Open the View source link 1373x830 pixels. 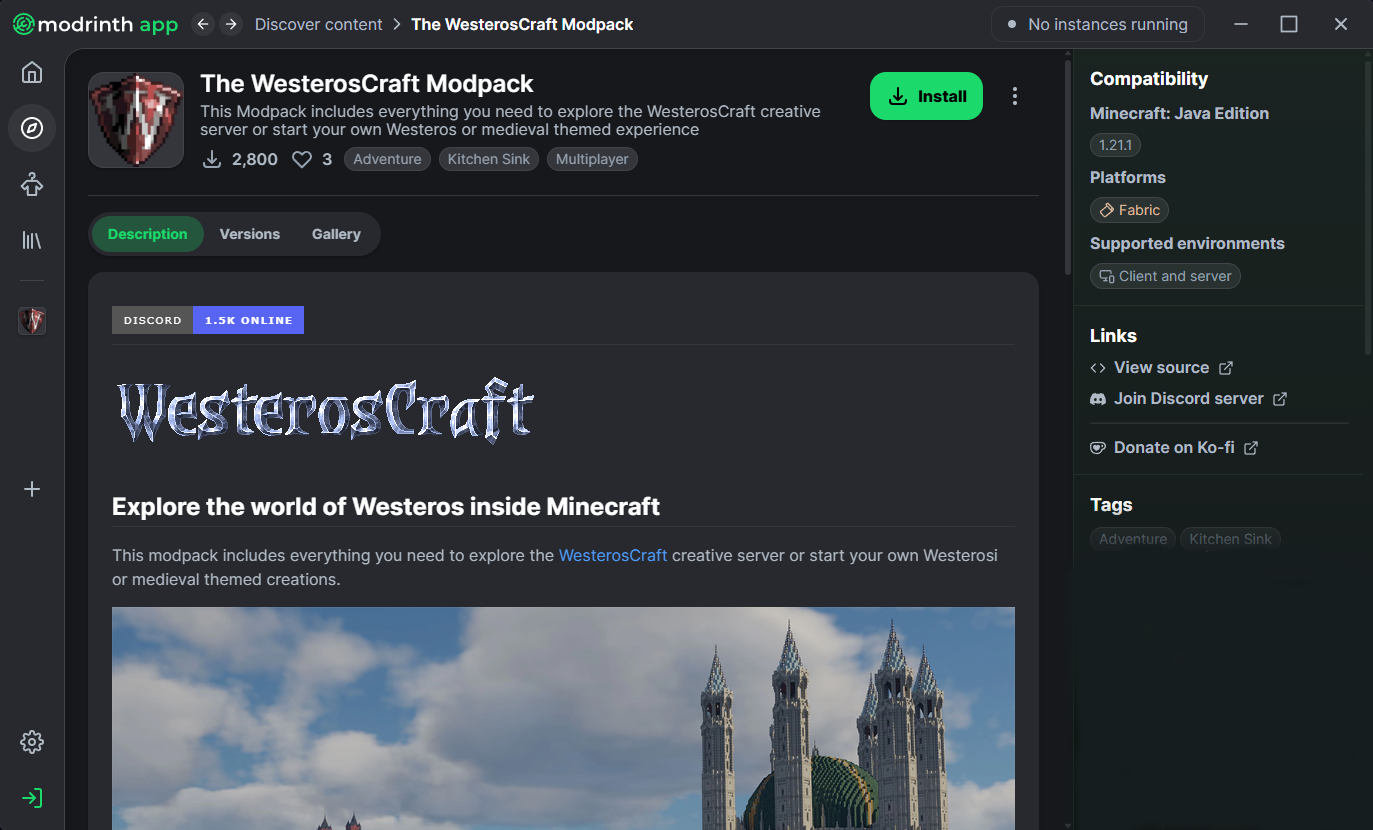[x=1161, y=368]
